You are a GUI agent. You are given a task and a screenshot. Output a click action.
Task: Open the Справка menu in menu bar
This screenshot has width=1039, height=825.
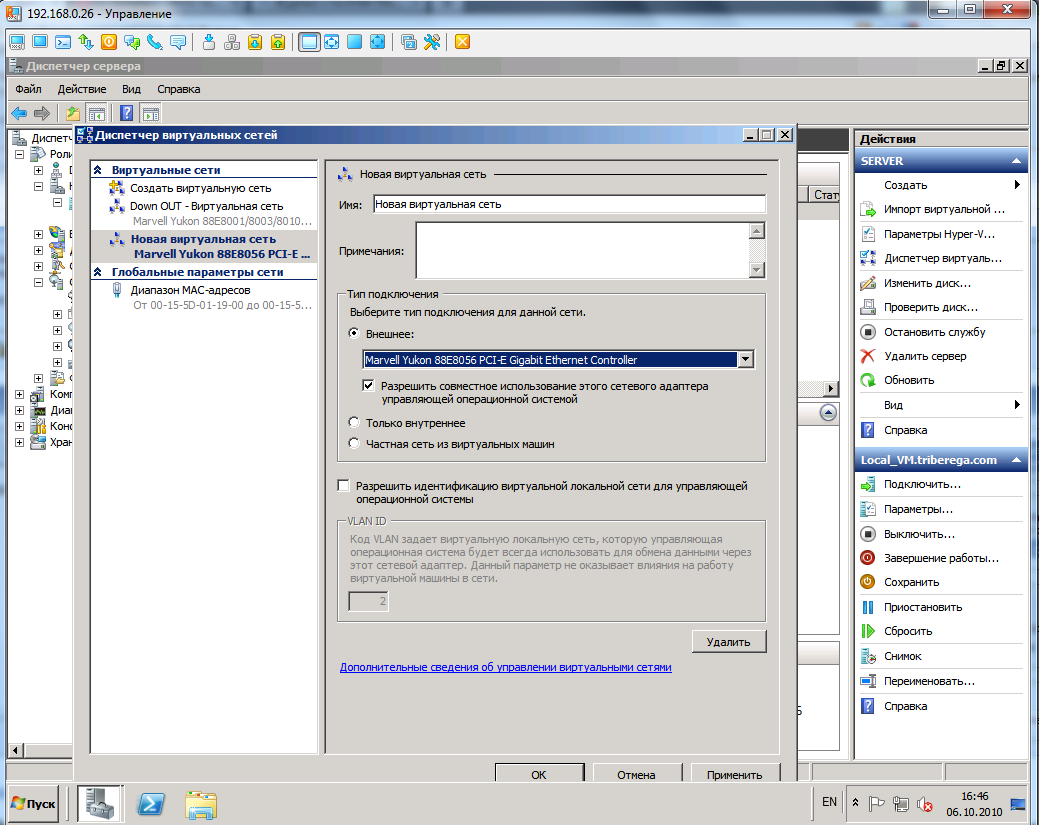pyautogui.click(x=178, y=89)
